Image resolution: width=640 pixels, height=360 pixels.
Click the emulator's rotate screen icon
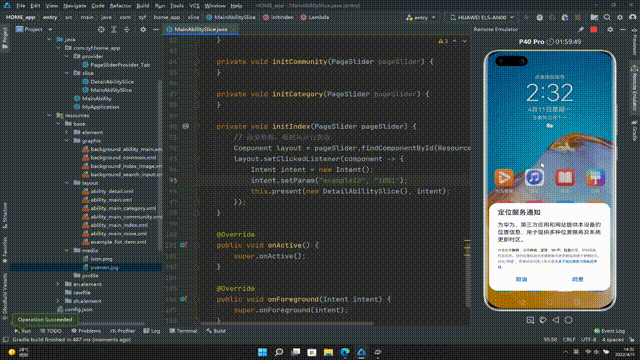(543, 320)
